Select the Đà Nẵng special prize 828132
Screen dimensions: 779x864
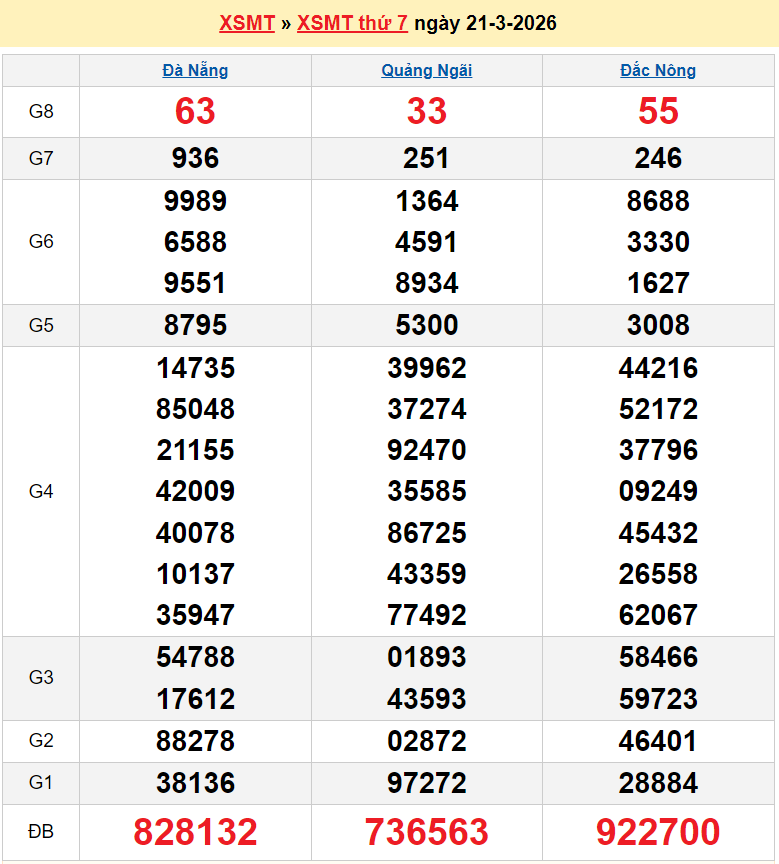pyautogui.click(x=195, y=832)
